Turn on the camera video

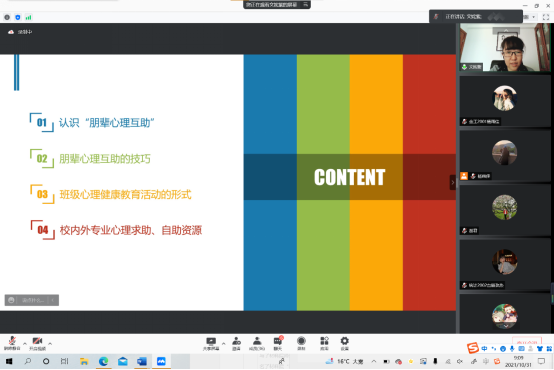pyautogui.click(x=37, y=343)
